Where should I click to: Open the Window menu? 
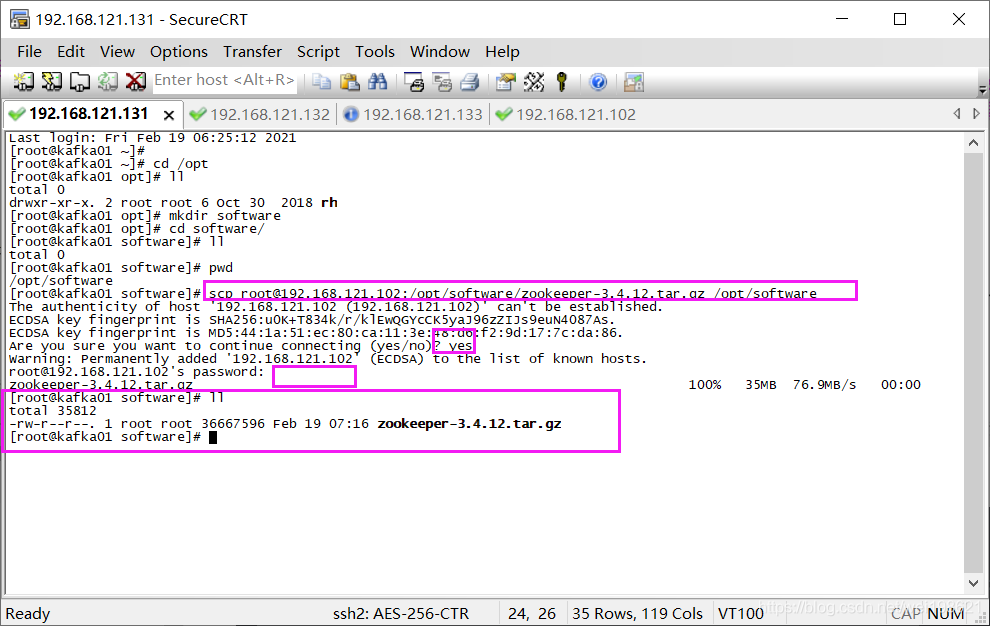440,51
